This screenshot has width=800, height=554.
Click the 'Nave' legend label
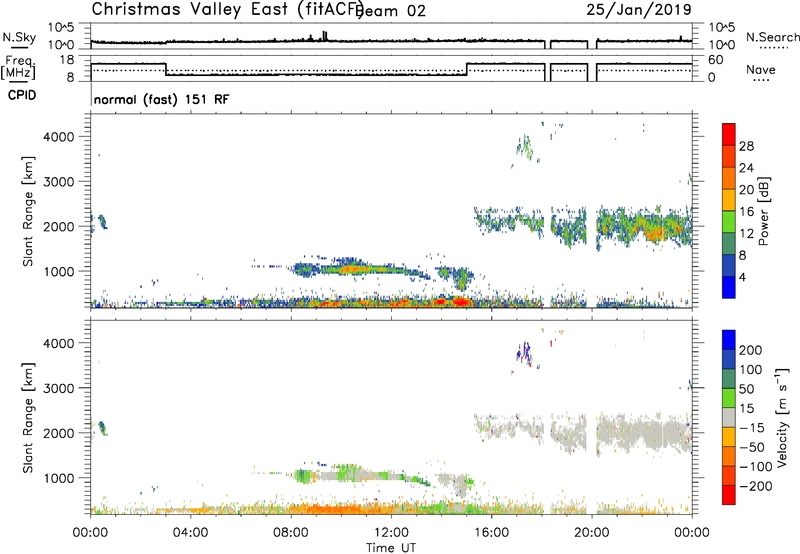(x=761, y=70)
